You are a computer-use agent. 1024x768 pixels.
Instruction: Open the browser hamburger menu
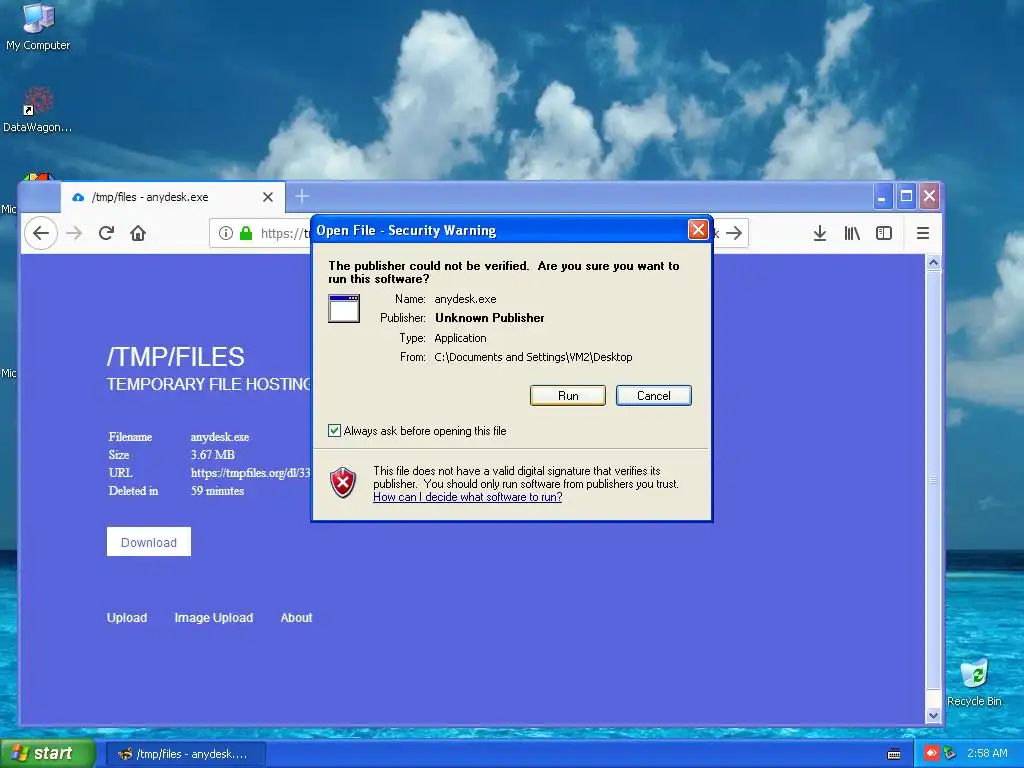(x=923, y=233)
